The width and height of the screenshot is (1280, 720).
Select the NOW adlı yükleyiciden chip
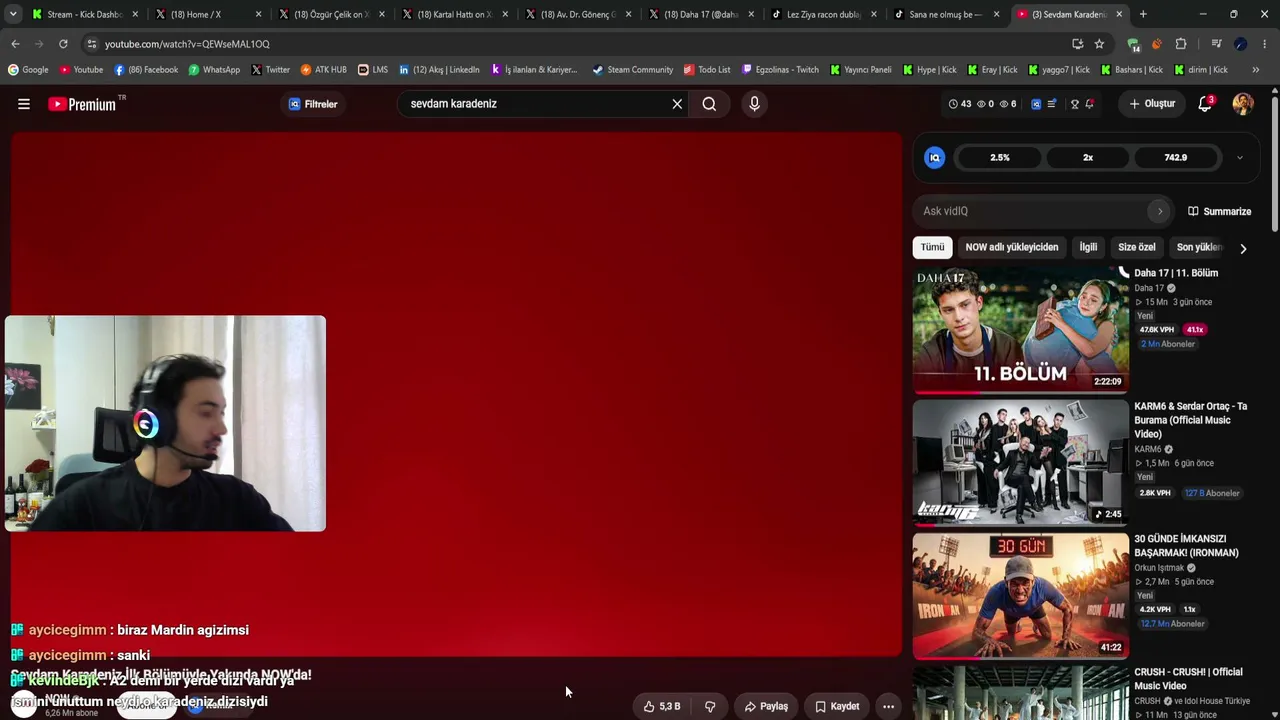1012,247
